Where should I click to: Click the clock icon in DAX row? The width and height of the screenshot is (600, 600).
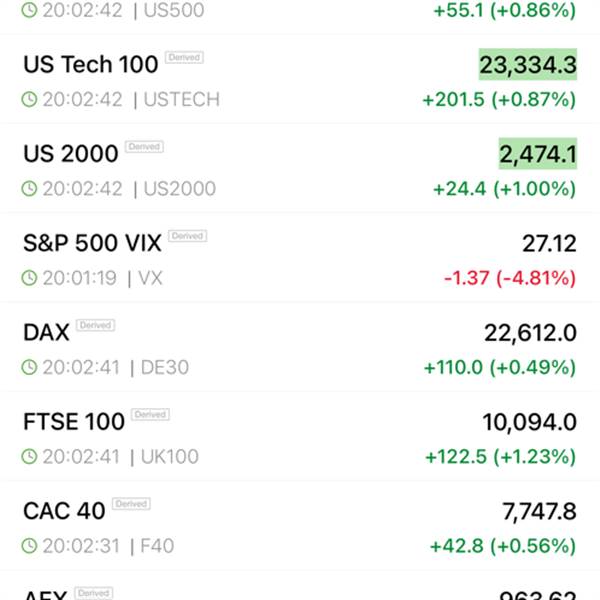tap(30, 368)
